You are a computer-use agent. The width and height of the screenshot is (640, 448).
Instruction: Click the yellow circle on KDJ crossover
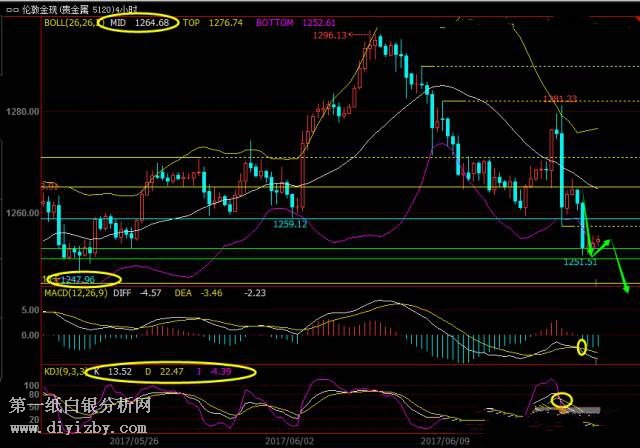click(x=562, y=401)
